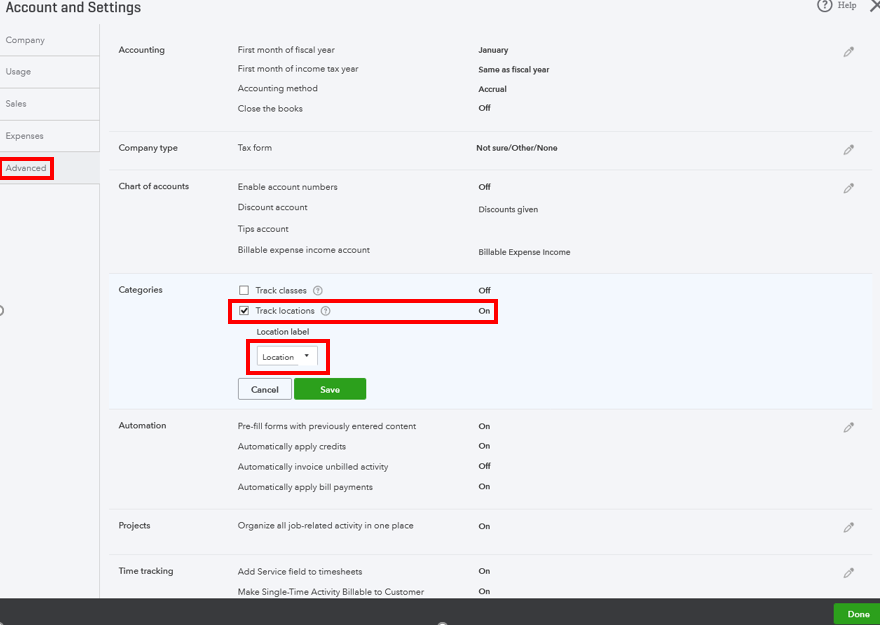Click the 'Discounts given' value
This screenshot has height=625, width=880.
click(x=508, y=210)
